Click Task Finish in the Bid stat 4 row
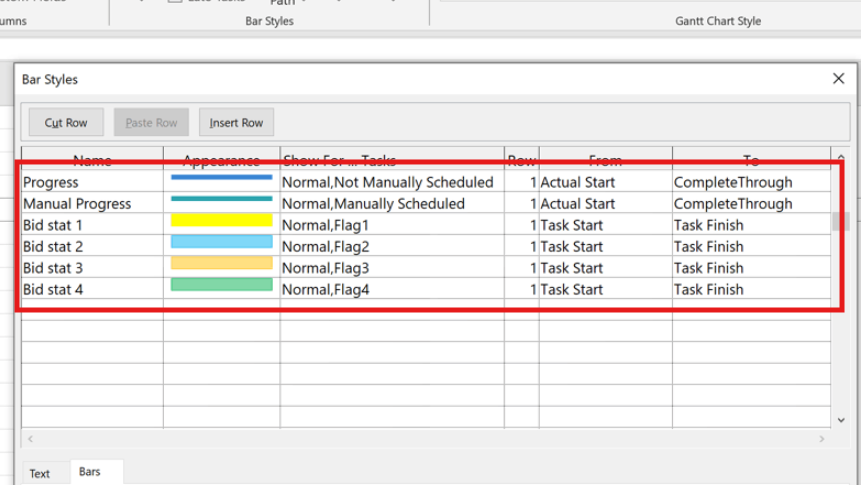 click(751, 289)
